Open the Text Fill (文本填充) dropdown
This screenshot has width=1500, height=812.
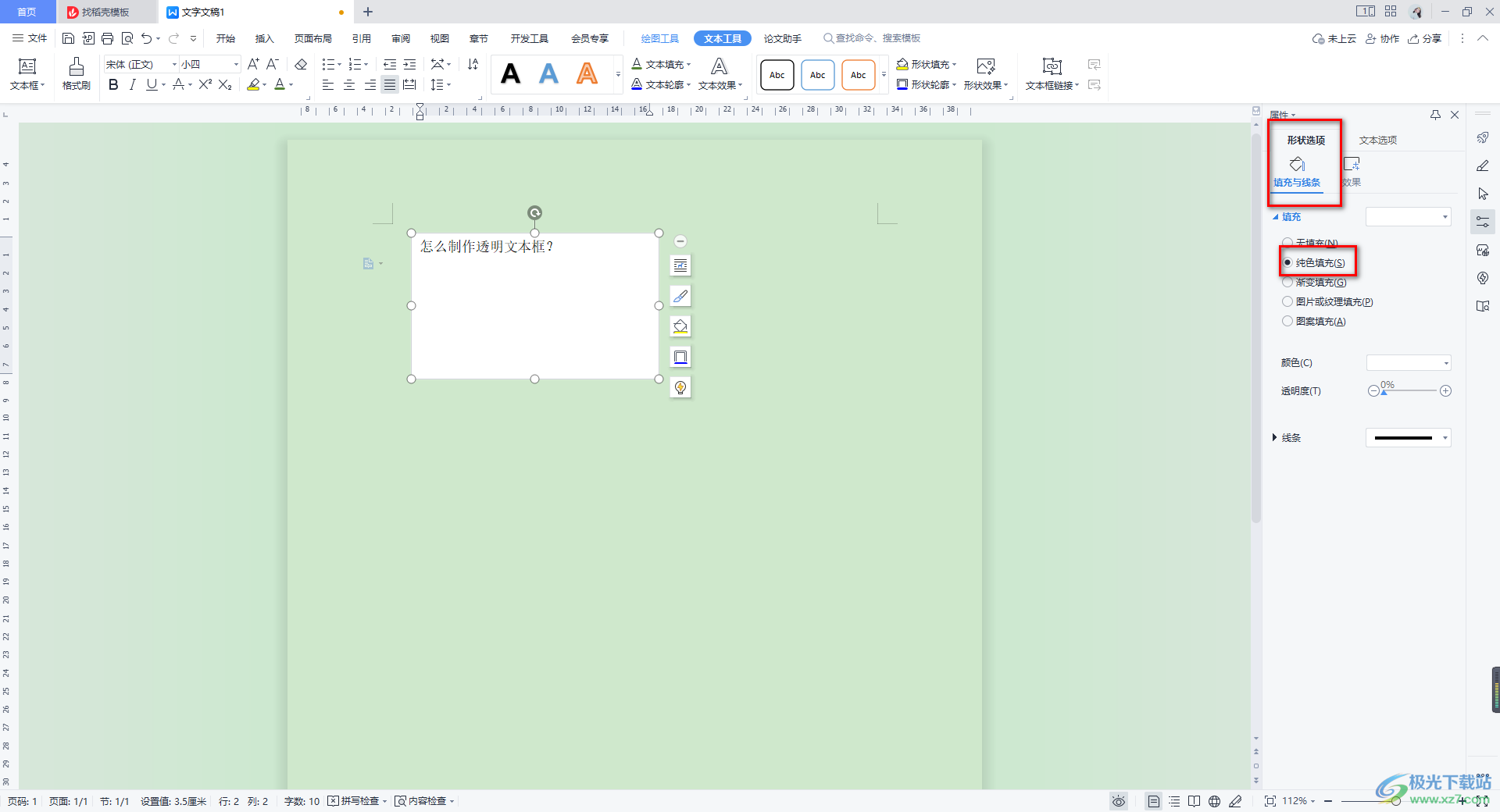pos(662,64)
